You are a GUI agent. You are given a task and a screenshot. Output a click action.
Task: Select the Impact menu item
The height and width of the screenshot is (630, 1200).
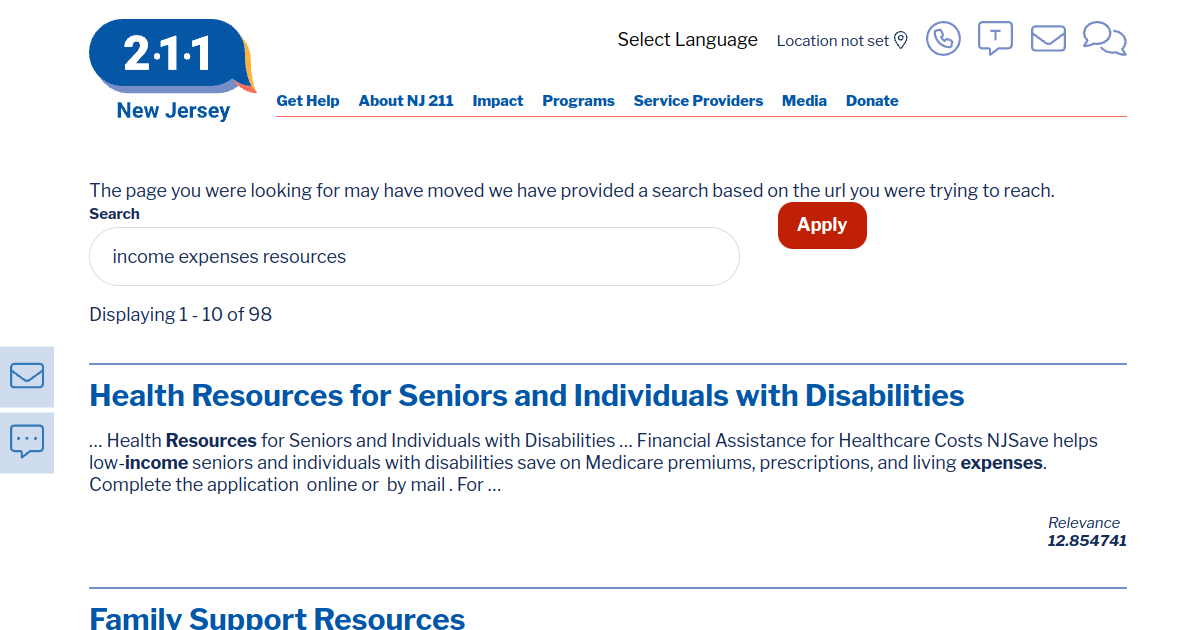point(498,101)
